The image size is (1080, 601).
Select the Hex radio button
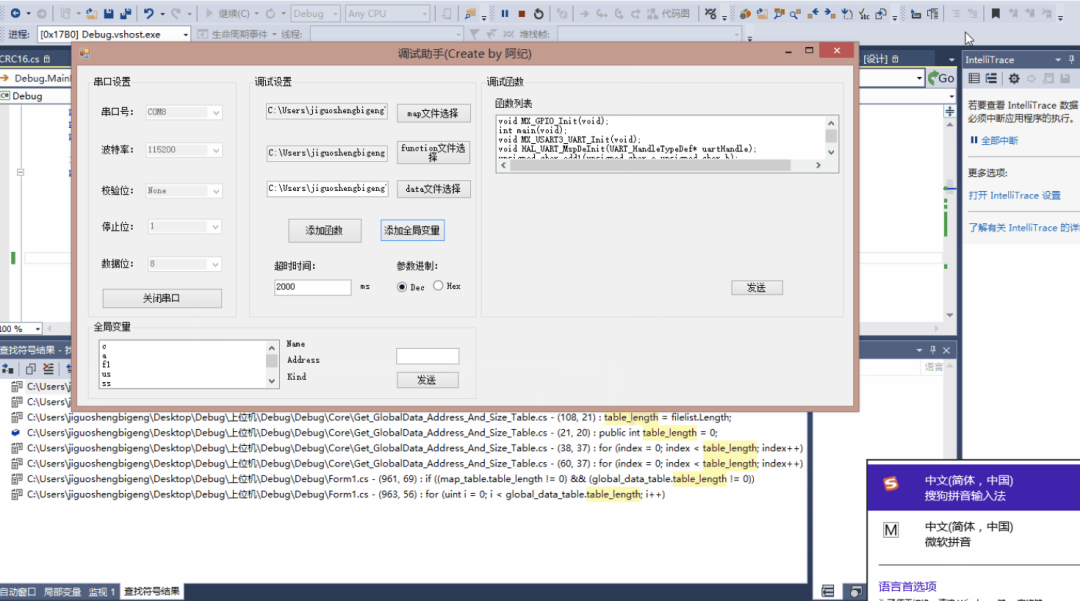[436, 285]
